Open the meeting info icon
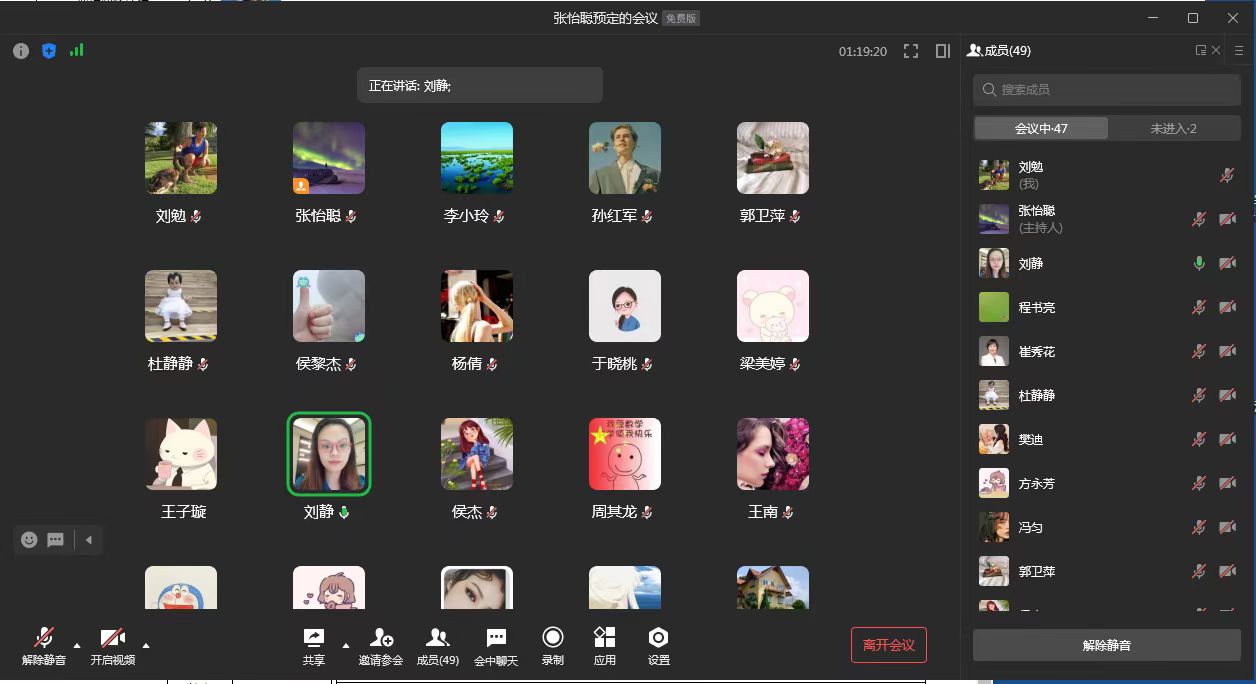Viewport: 1256px width, 684px height. pos(21,51)
